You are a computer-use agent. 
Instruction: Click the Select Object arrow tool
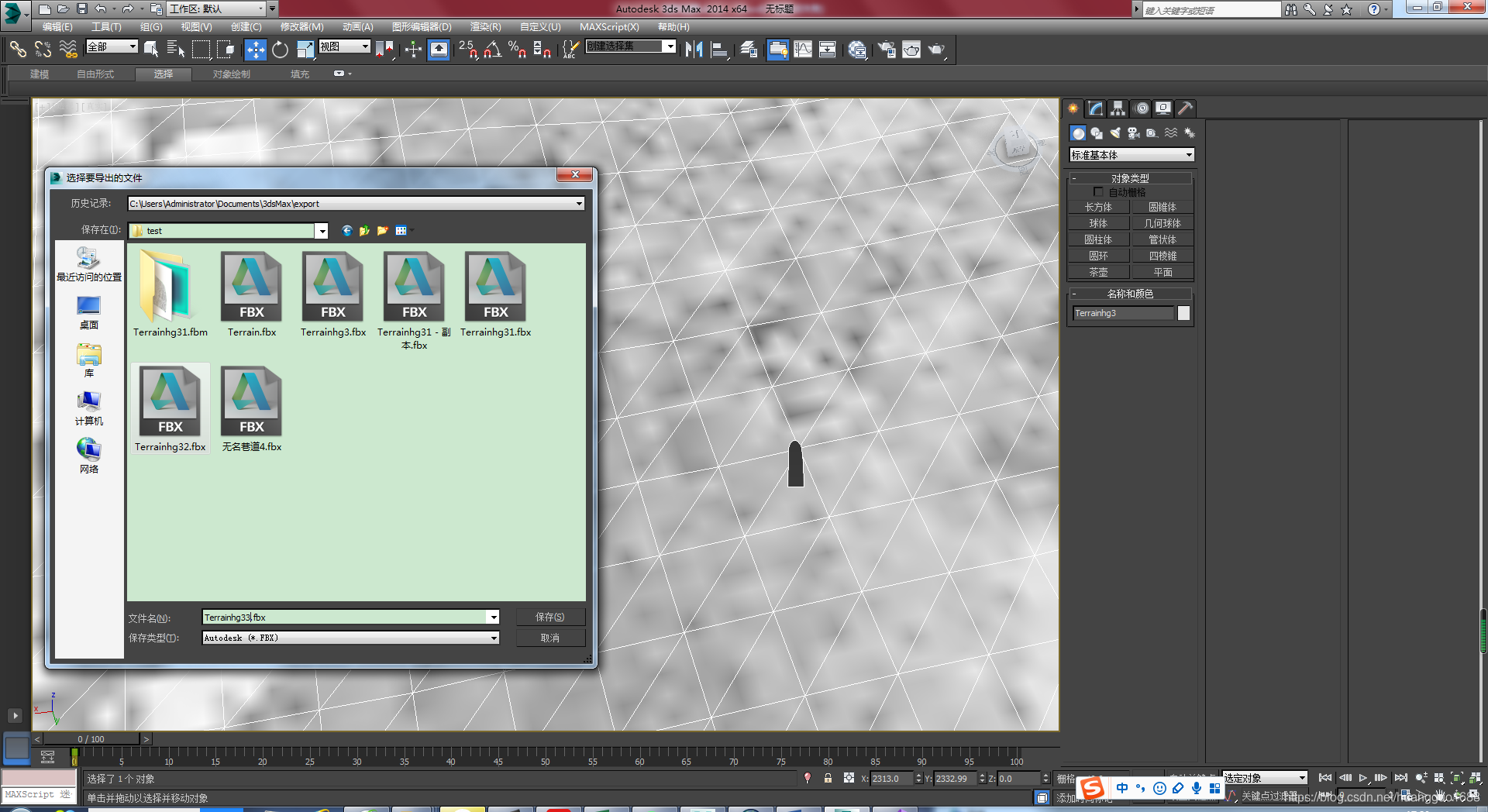point(151,50)
